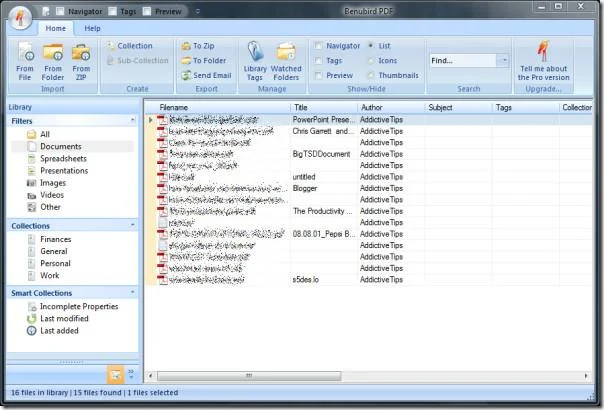Export selection To Zip

point(198,46)
